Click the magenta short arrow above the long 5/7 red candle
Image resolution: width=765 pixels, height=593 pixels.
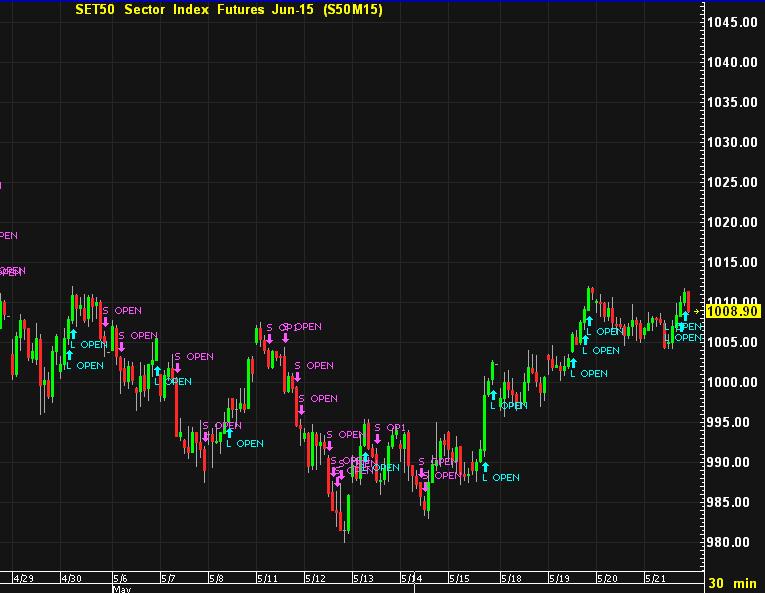click(x=177, y=368)
